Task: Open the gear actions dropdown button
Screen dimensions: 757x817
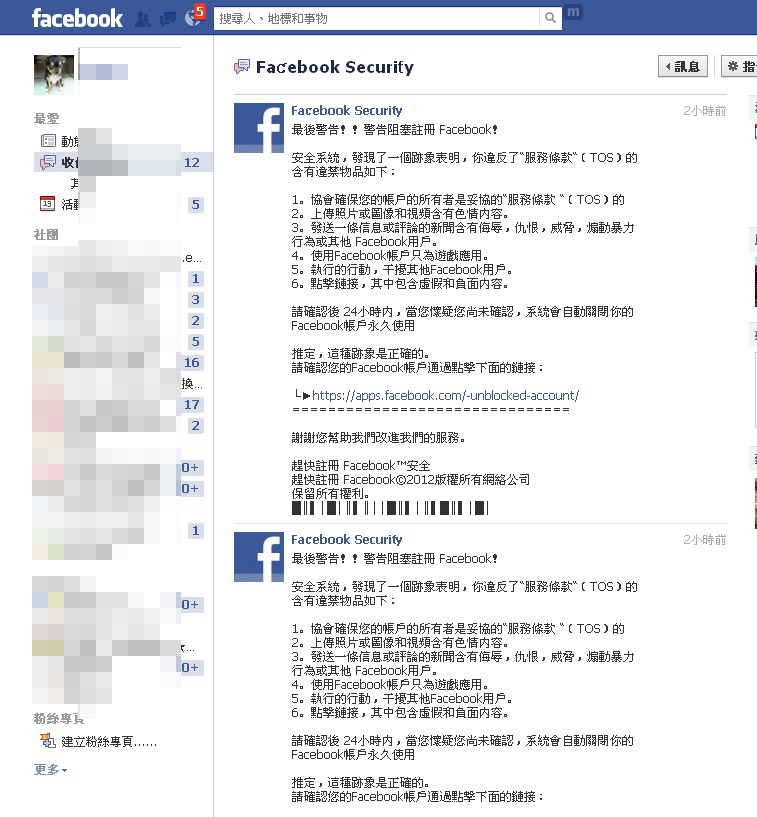Action: (x=739, y=66)
